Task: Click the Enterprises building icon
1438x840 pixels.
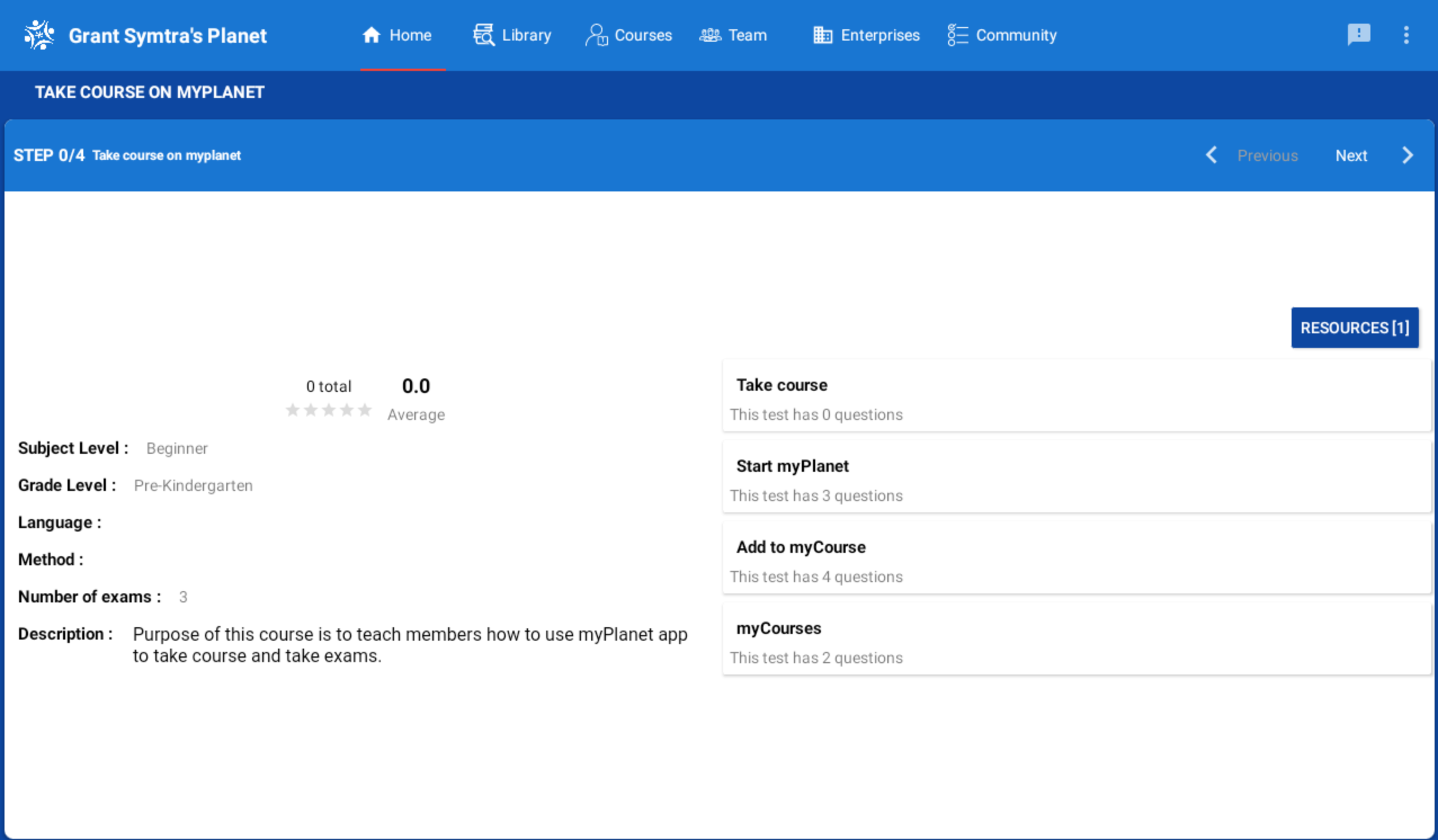Action: click(x=823, y=35)
